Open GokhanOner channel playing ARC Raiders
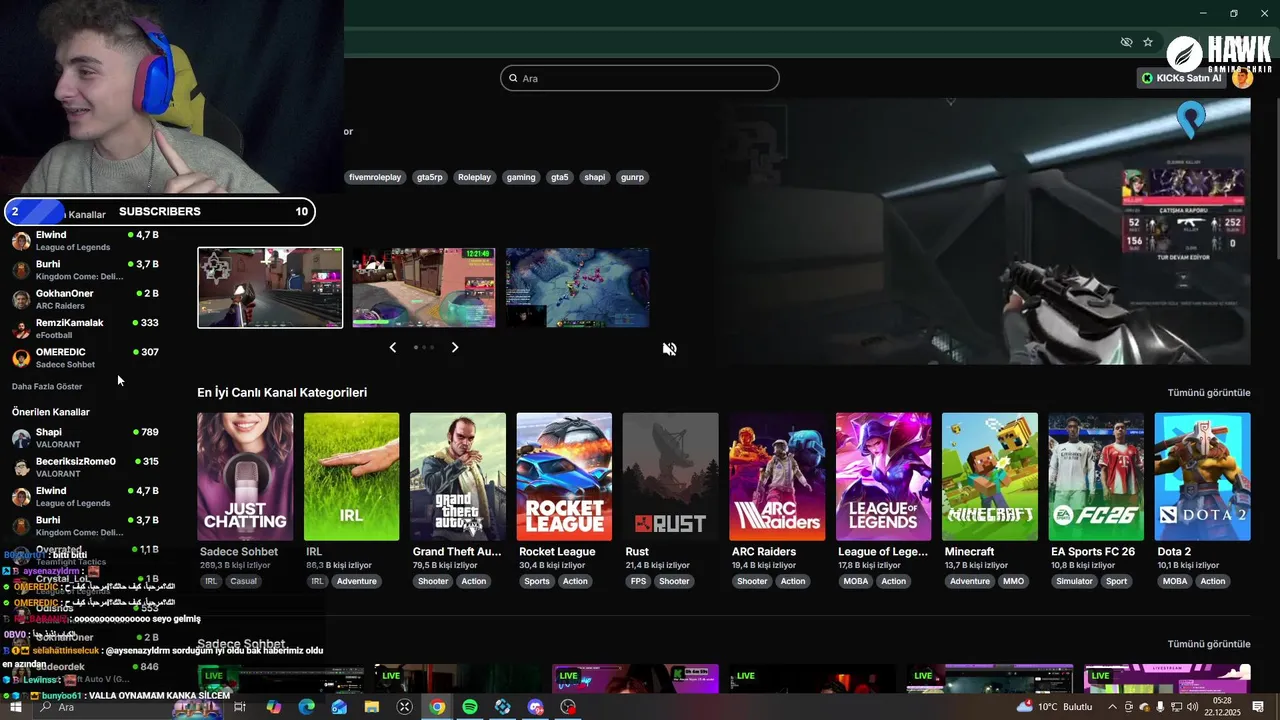Viewport: 1280px width, 720px height. 86,299
